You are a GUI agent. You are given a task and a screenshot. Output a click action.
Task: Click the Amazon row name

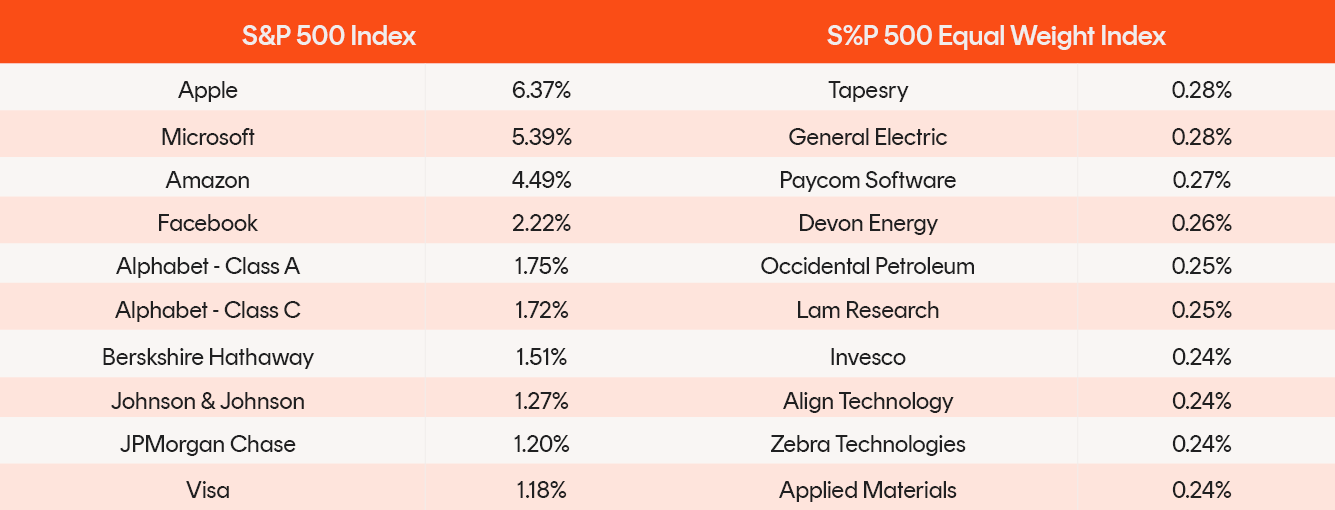coord(208,180)
